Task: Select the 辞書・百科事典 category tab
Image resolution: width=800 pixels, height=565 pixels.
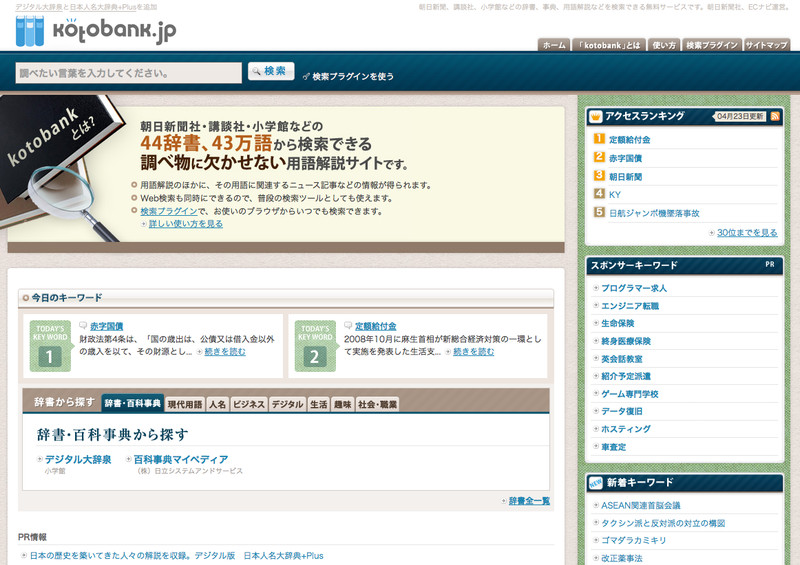Action: coord(133,404)
